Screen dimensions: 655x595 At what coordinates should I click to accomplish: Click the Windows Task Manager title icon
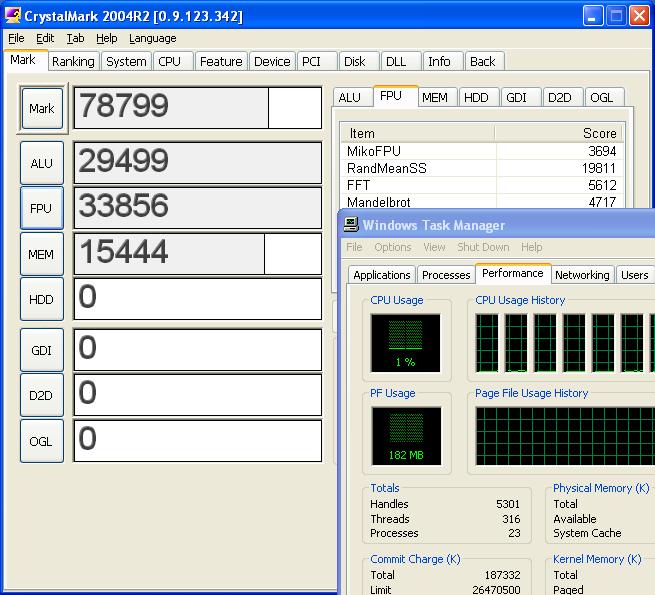pos(350,225)
